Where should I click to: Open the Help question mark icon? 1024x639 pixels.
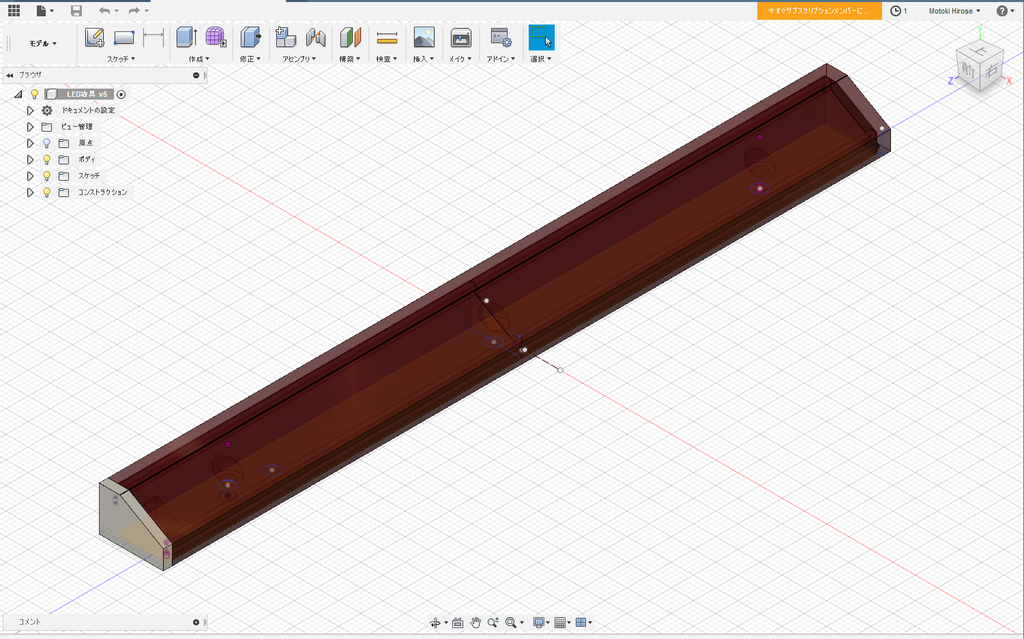(x=1002, y=10)
